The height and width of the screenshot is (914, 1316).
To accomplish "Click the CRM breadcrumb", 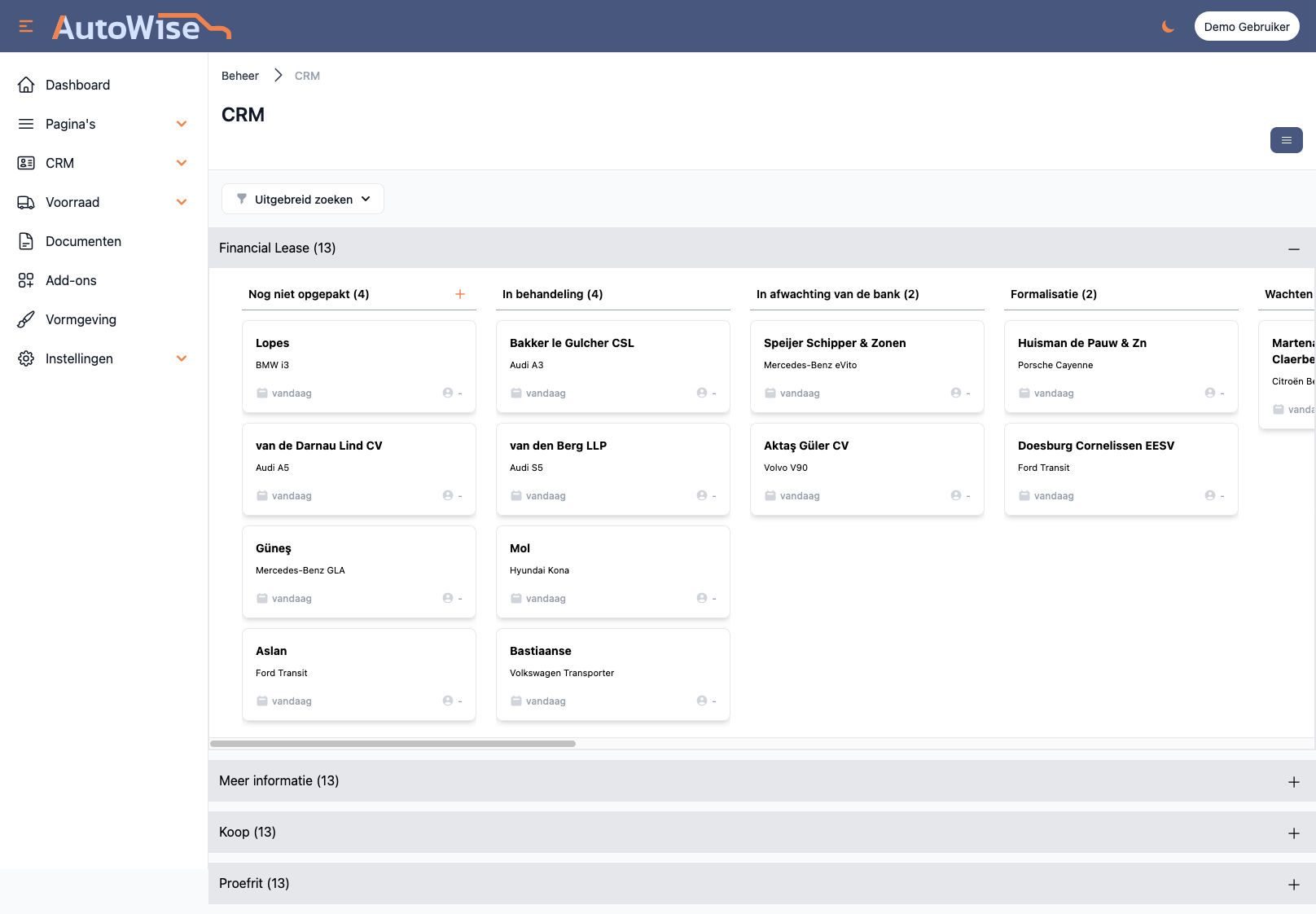I will pos(307,76).
